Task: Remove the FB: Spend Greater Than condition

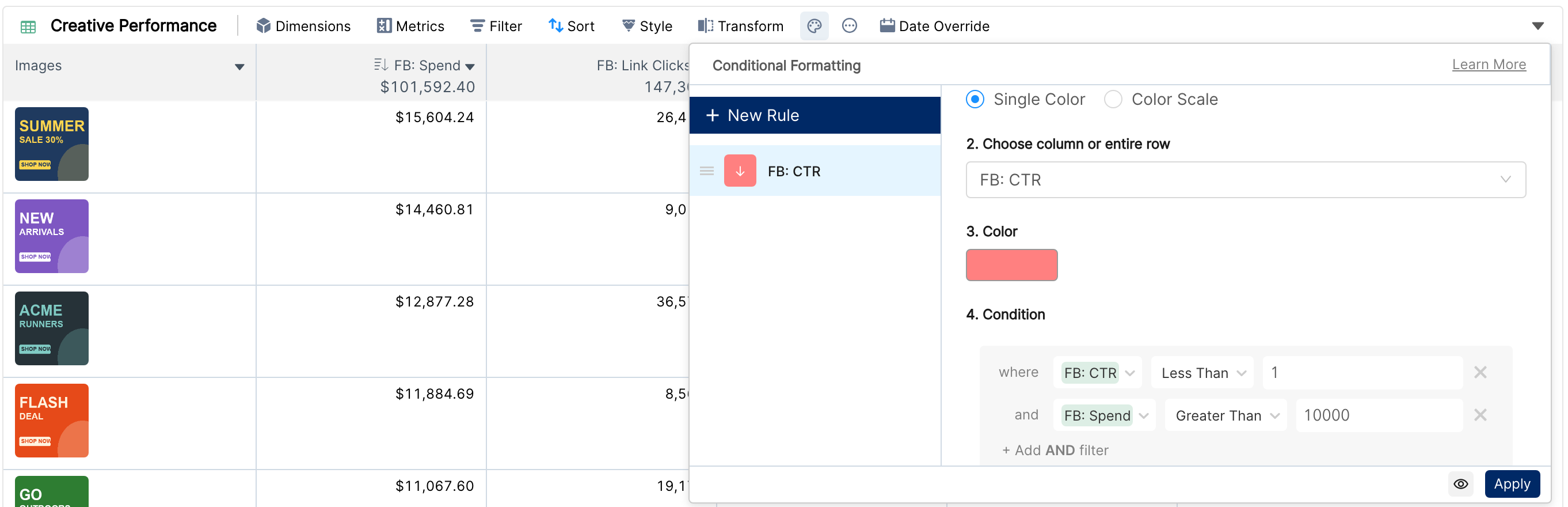Action: point(1480,415)
